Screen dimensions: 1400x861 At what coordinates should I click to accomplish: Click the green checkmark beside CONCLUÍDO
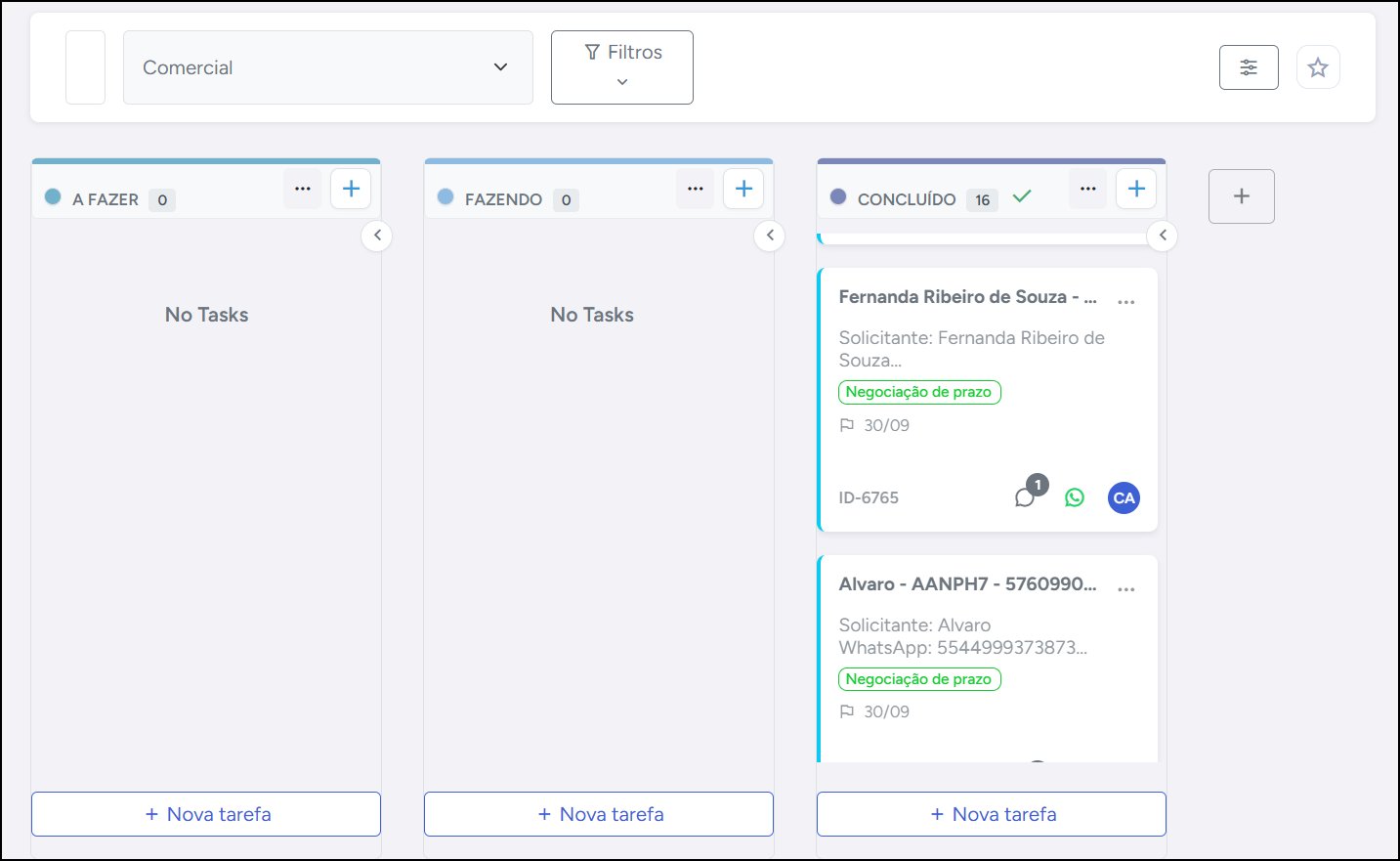click(1022, 196)
